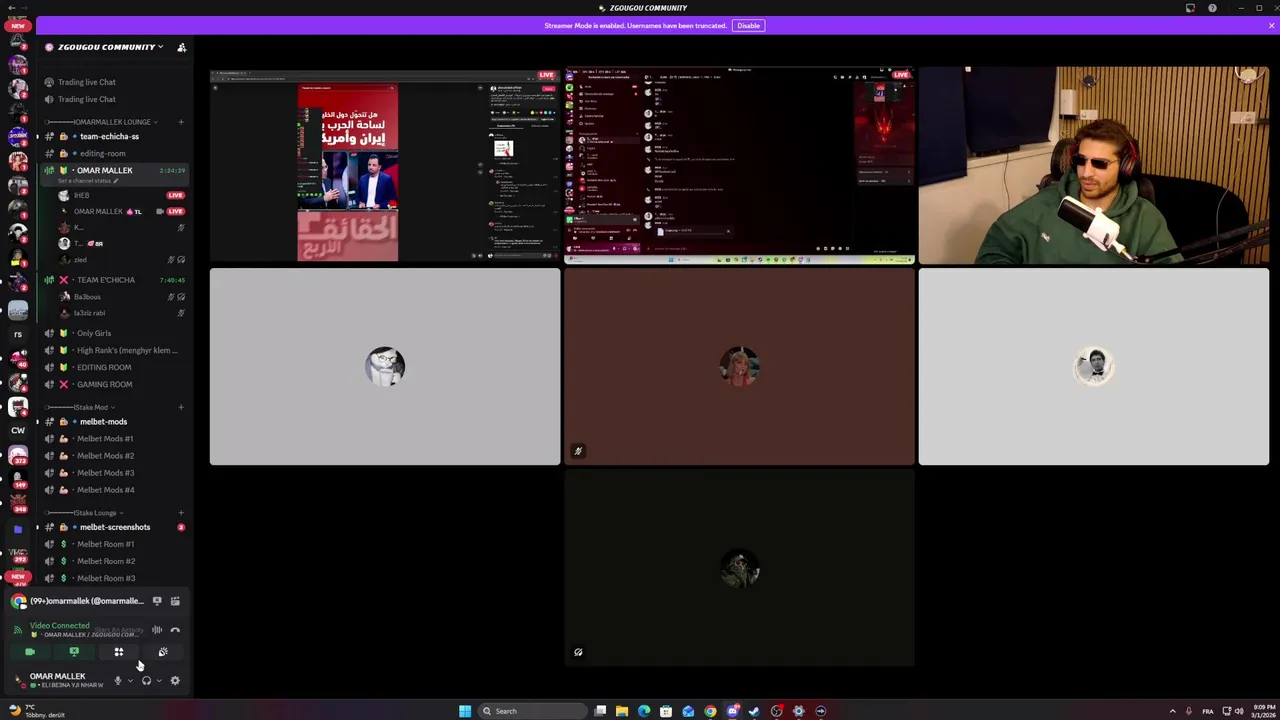Select user zied in voice channel
Image resolution: width=1280 pixels, height=720 pixels.
122,260
